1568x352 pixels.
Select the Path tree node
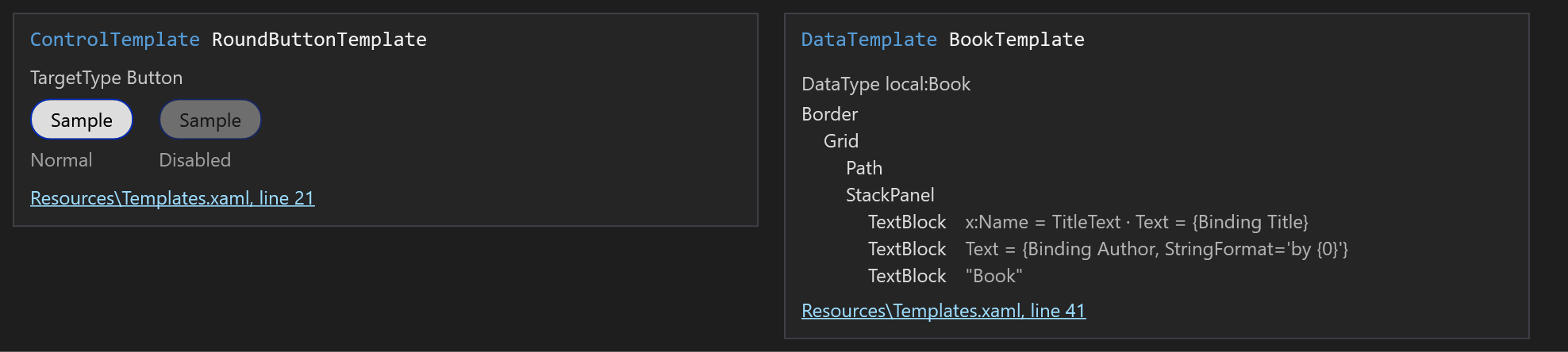click(x=864, y=168)
